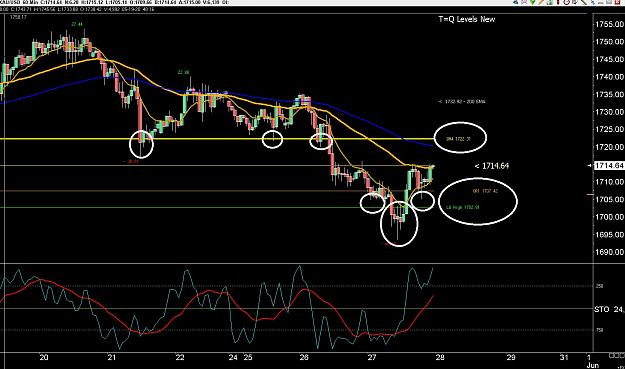Click the clock icon in the top toolbar
Viewport: 625px width, 369px height.
(566, 2)
